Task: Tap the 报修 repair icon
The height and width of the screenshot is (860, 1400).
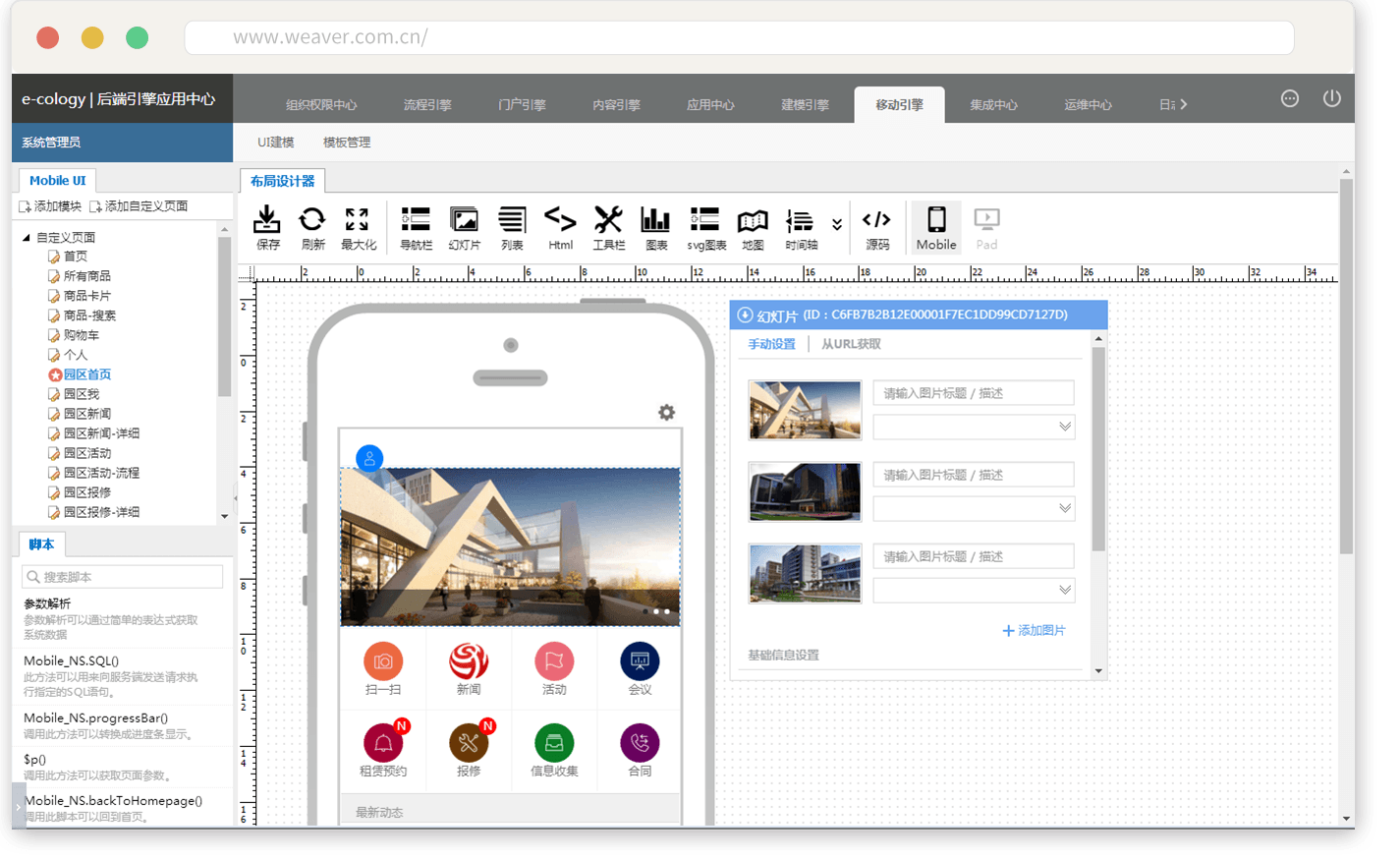Action: pyautogui.click(x=469, y=743)
